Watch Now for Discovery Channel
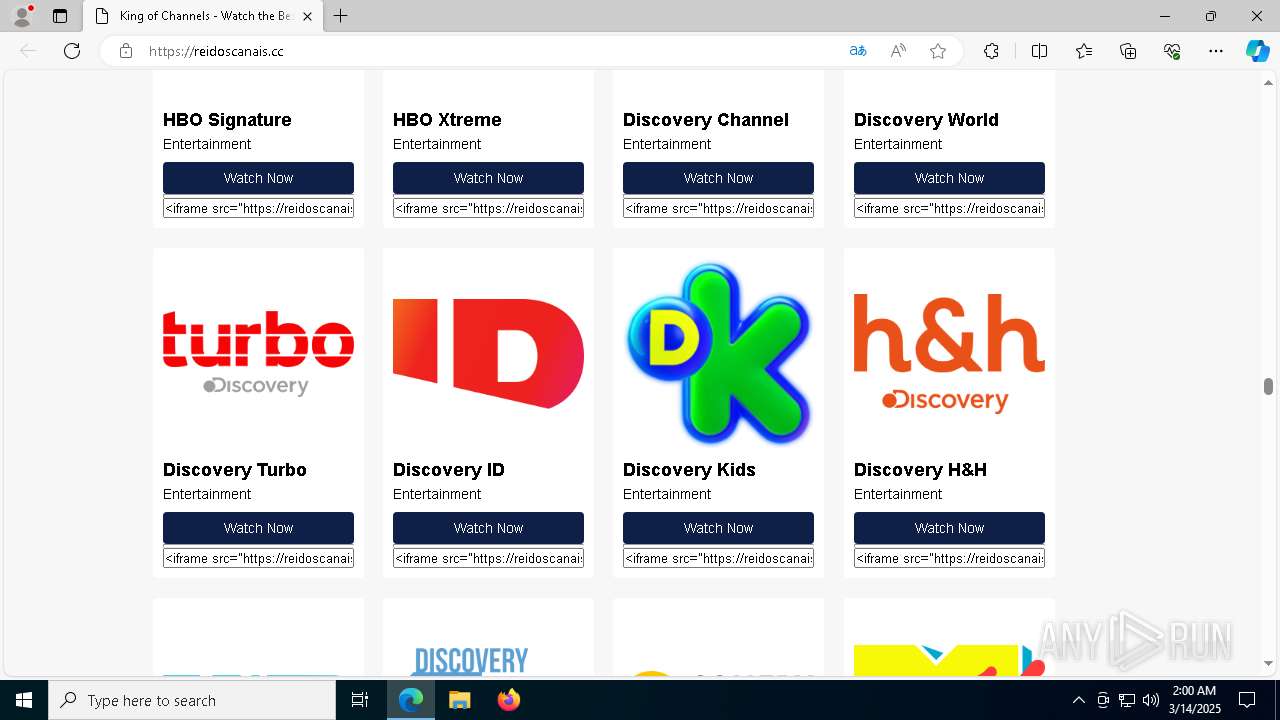 718,178
